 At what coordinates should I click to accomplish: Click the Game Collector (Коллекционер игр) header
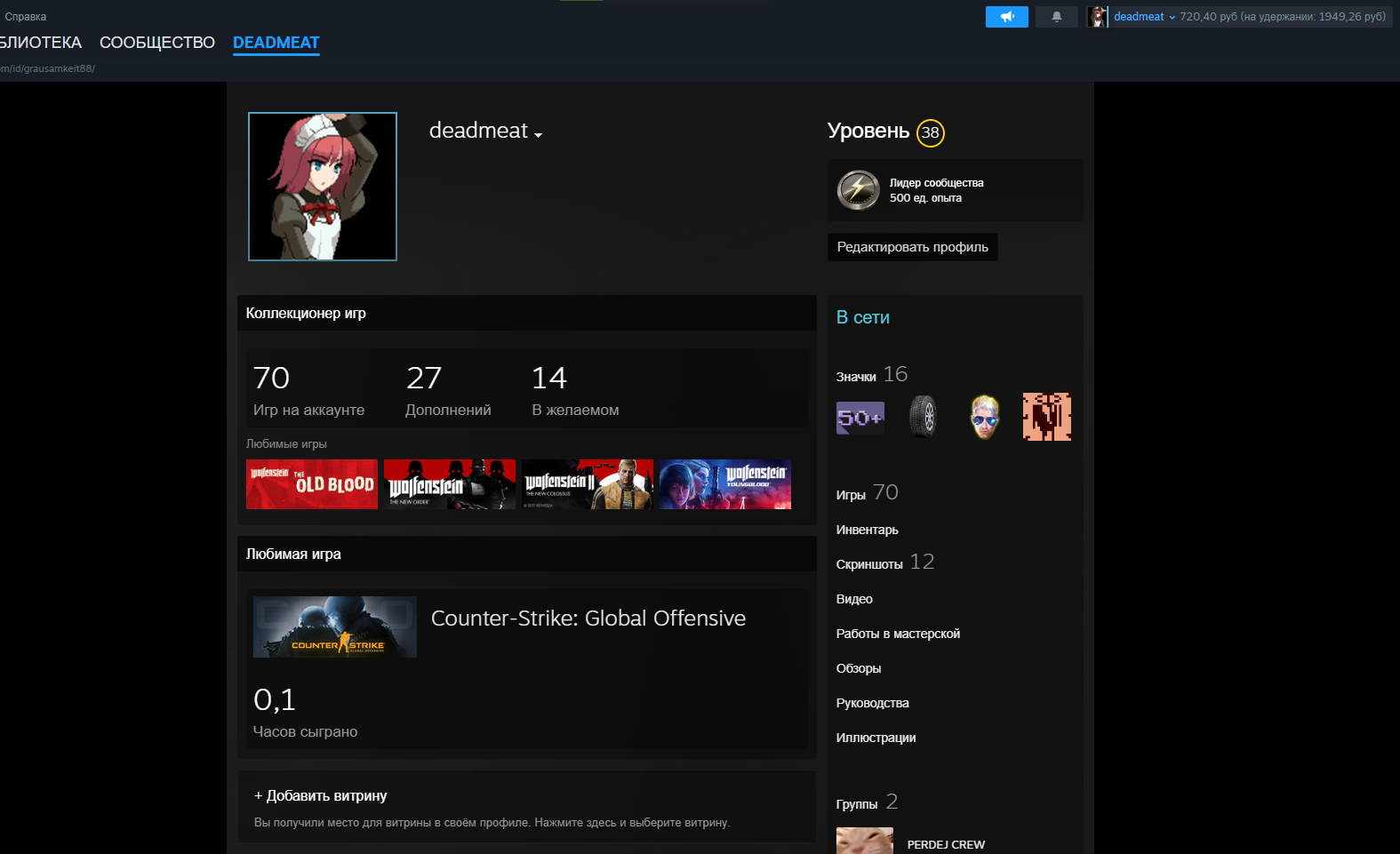pyautogui.click(x=306, y=313)
